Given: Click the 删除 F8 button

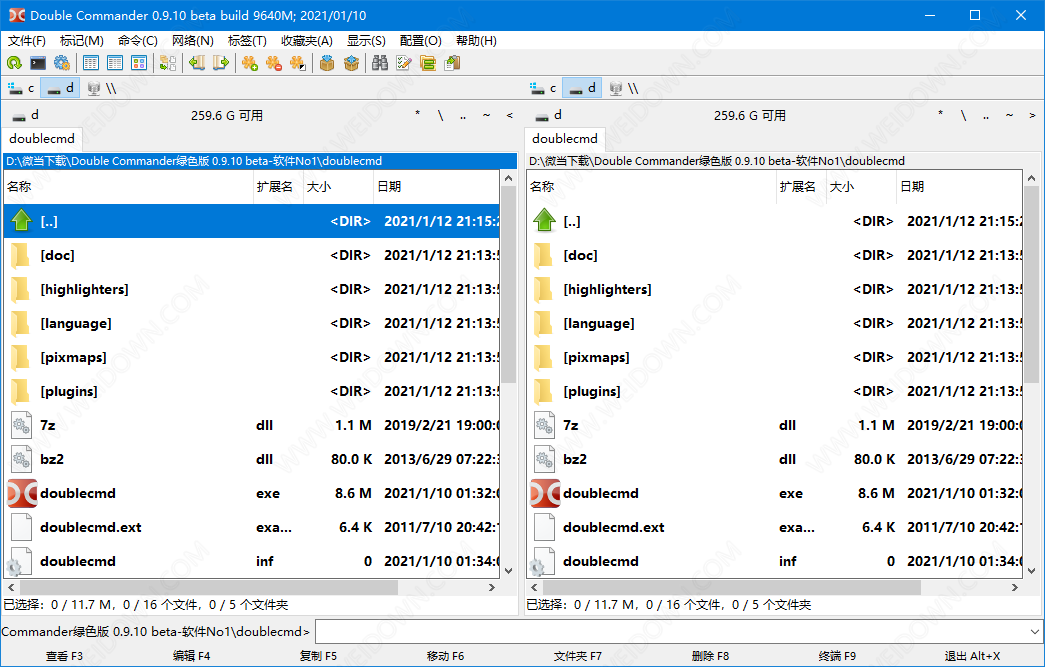Looking at the screenshot, I should [x=710, y=656].
